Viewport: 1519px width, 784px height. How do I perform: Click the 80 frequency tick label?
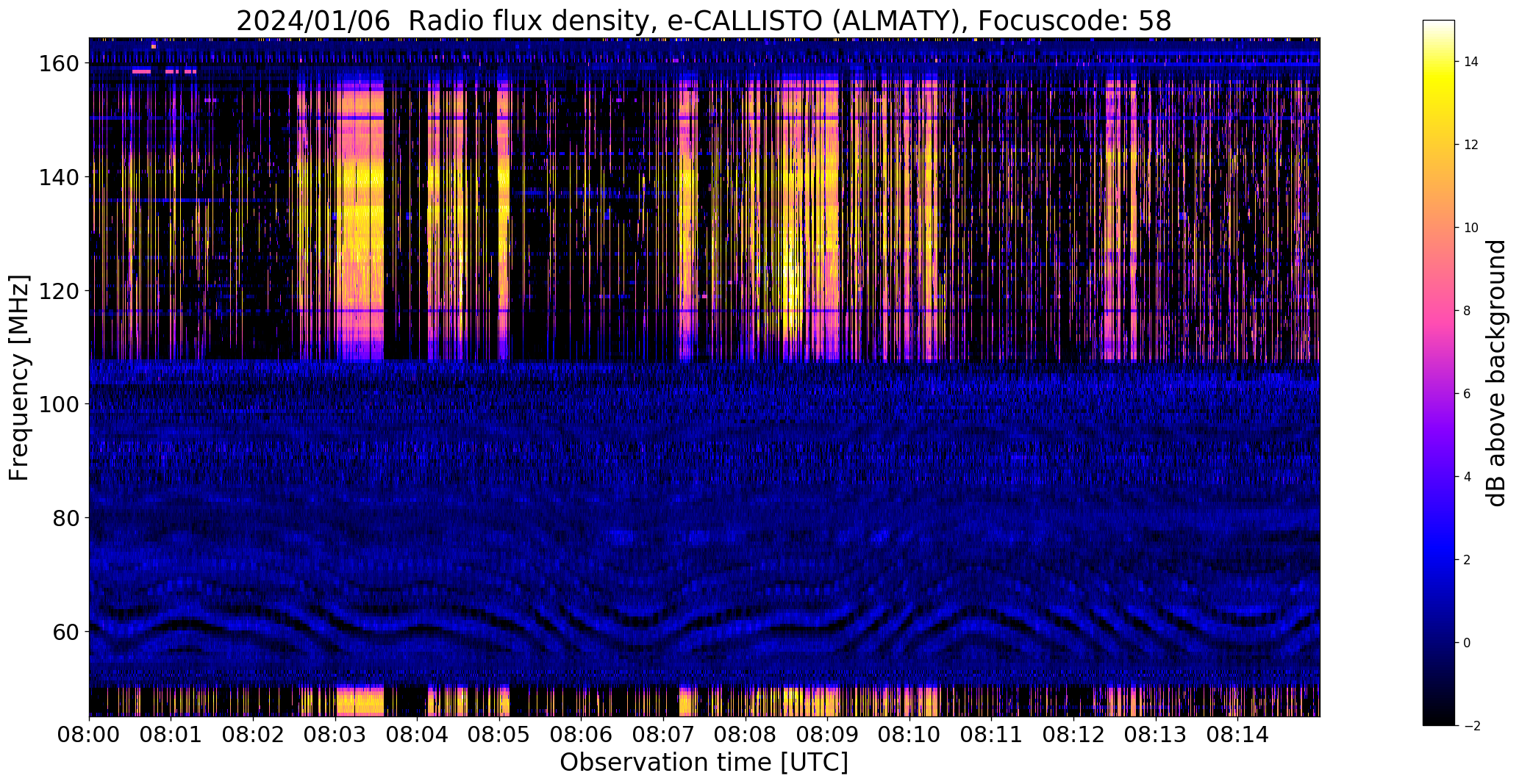click(65, 518)
